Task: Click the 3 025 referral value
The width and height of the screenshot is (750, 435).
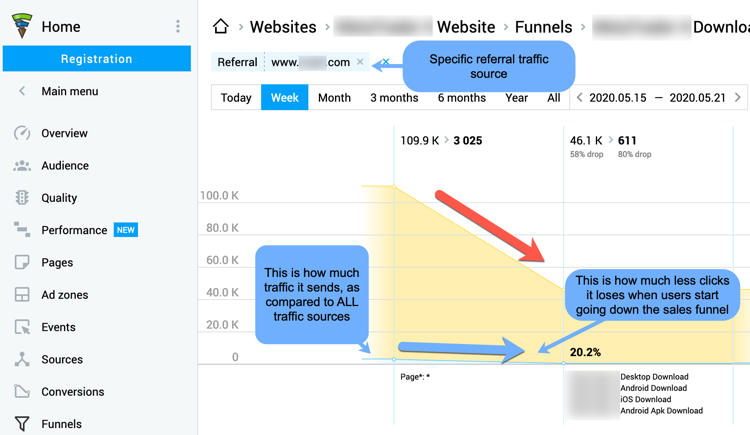Action: pyautogui.click(x=468, y=140)
